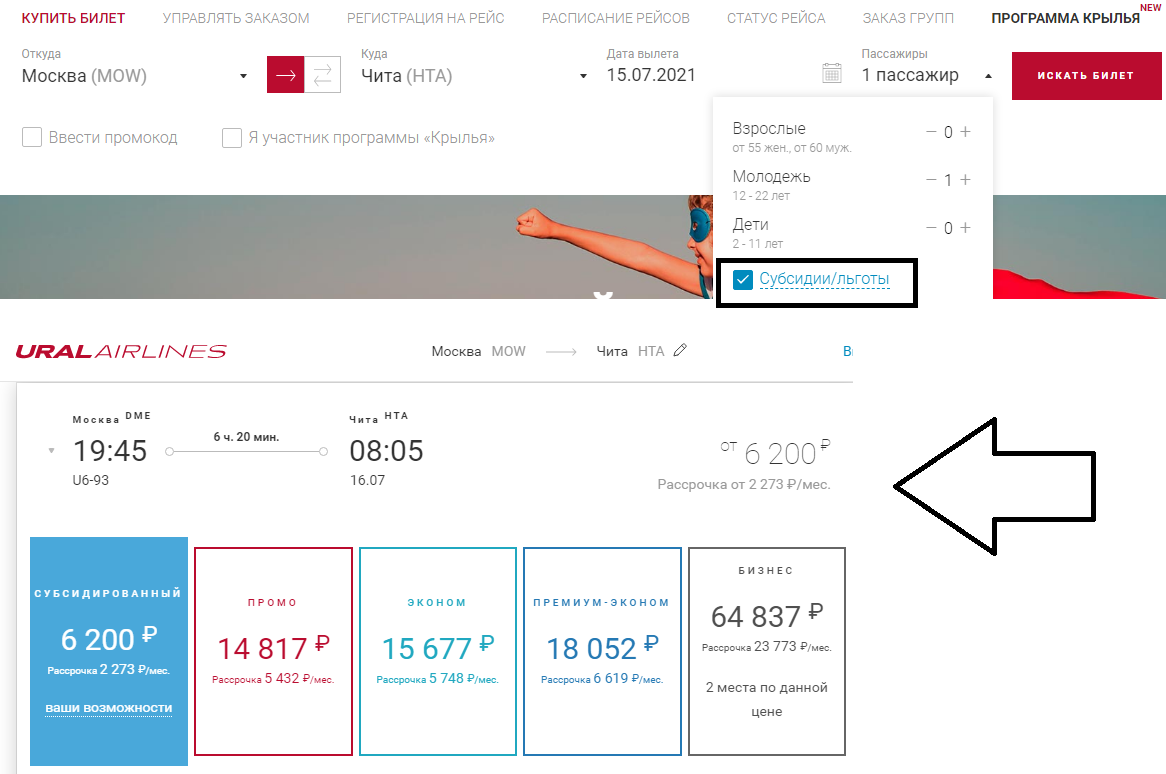Click arrival time 08:05

click(387, 451)
